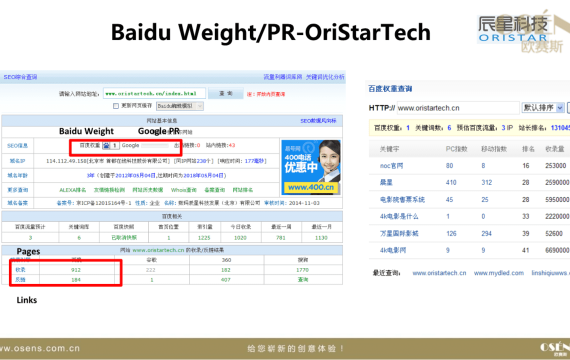The width and height of the screenshot is (570, 360).
Task: Click mobile index 294 in keyword table
Action: click(x=487, y=233)
